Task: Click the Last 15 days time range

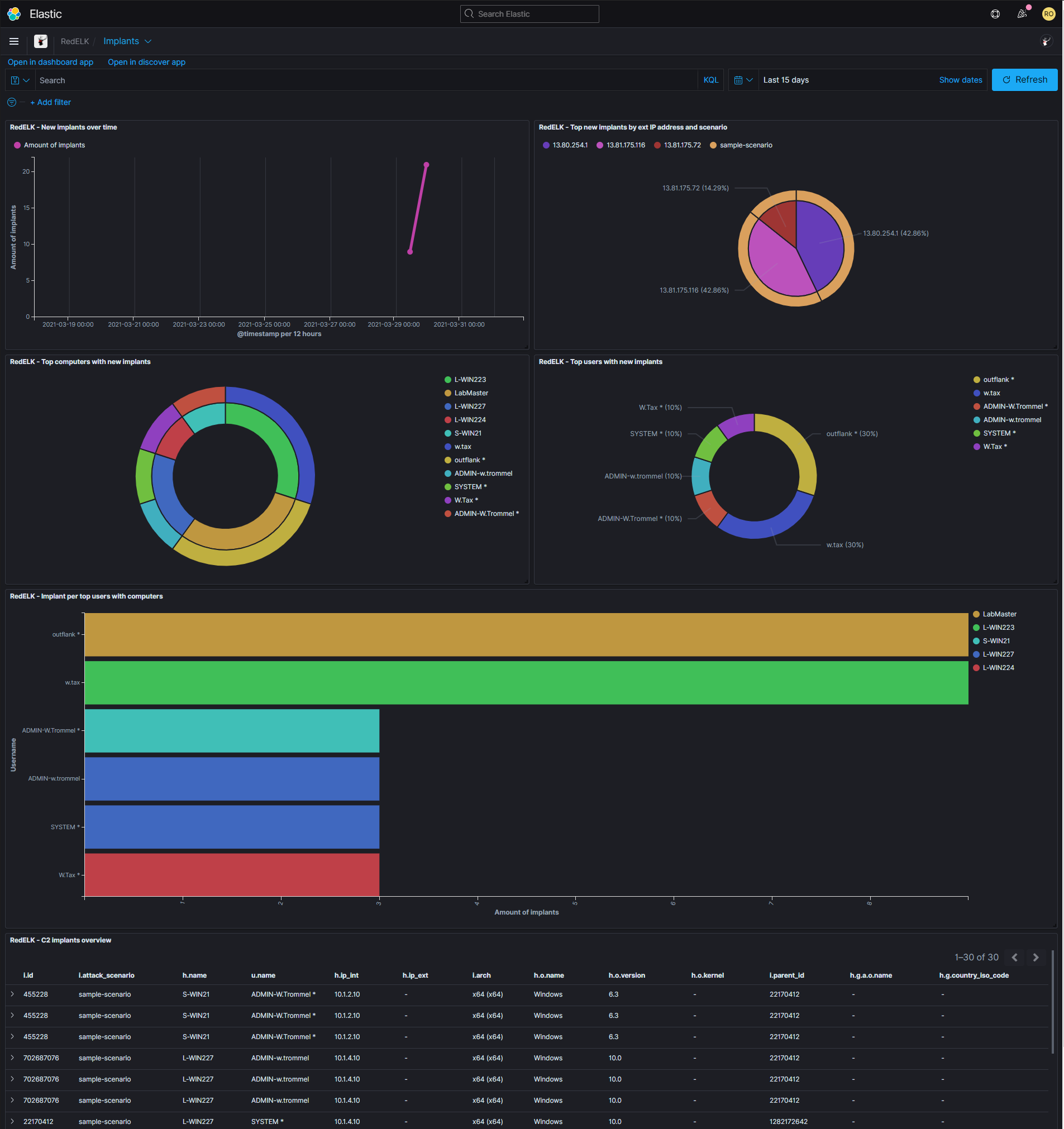Action: coord(786,80)
